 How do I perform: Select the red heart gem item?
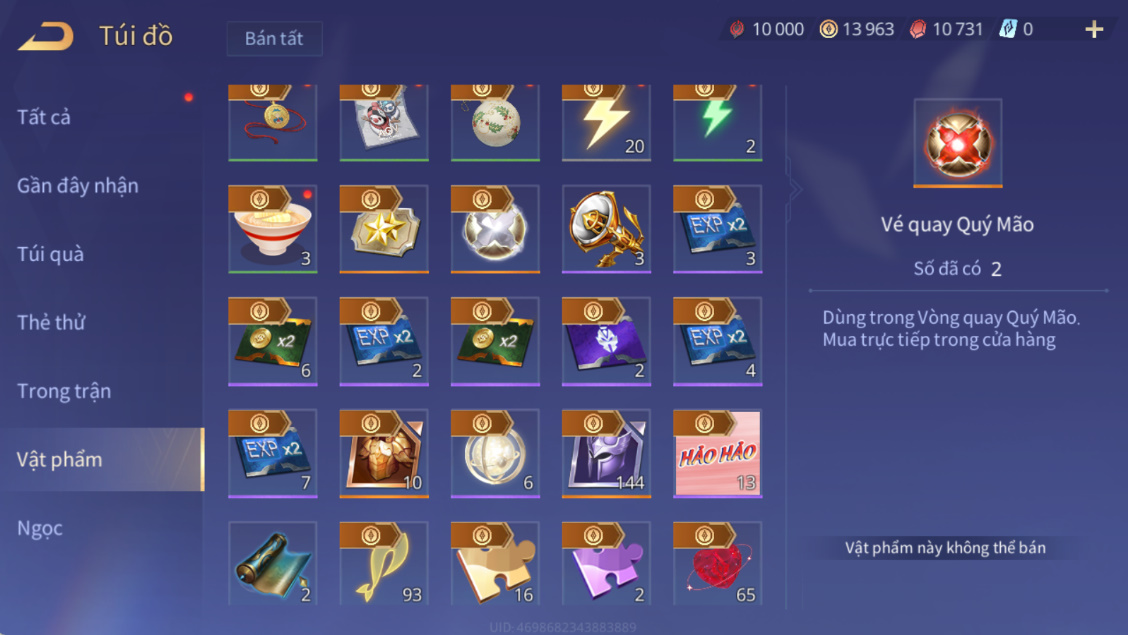(717, 564)
